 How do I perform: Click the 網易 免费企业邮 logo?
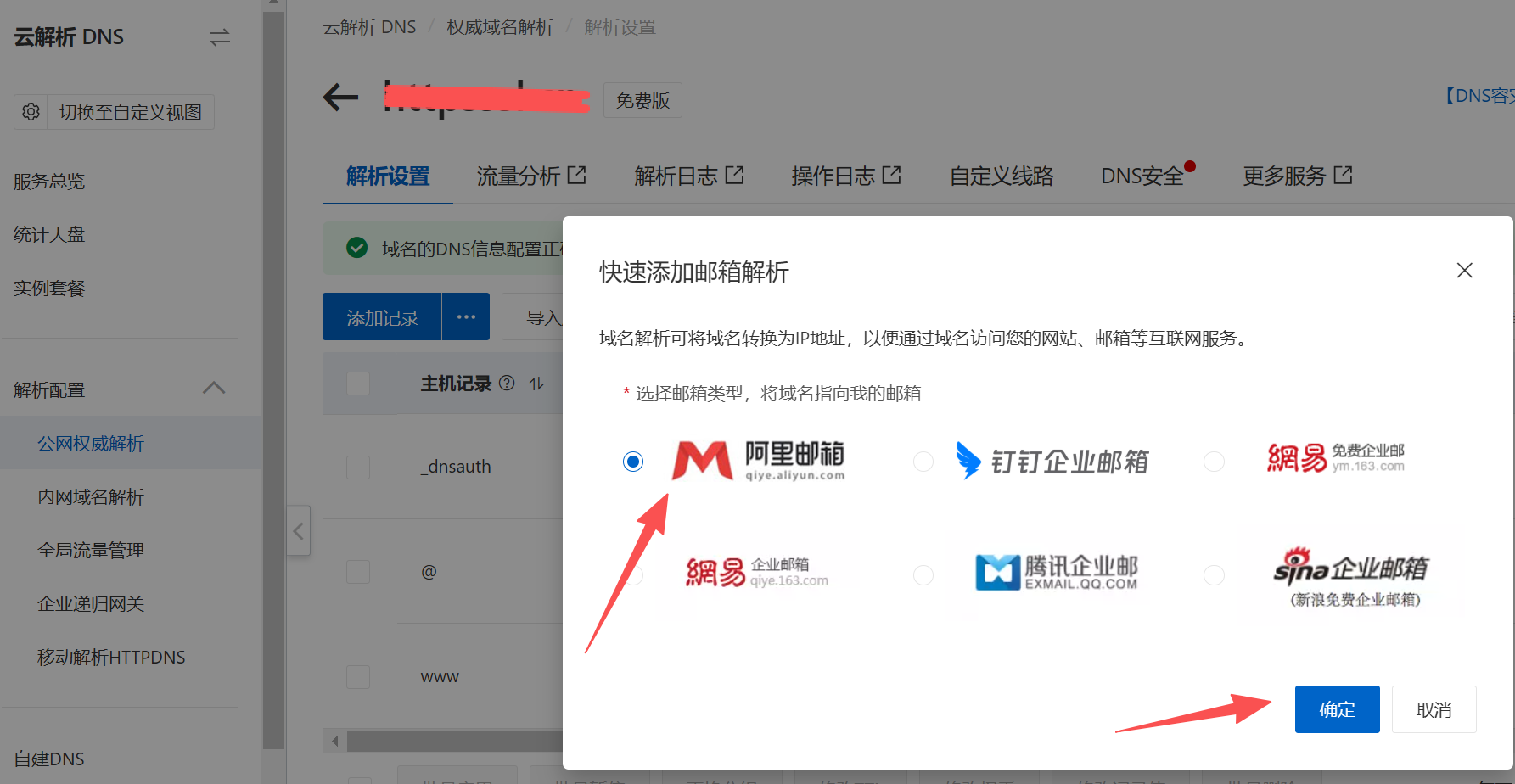(x=1336, y=458)
